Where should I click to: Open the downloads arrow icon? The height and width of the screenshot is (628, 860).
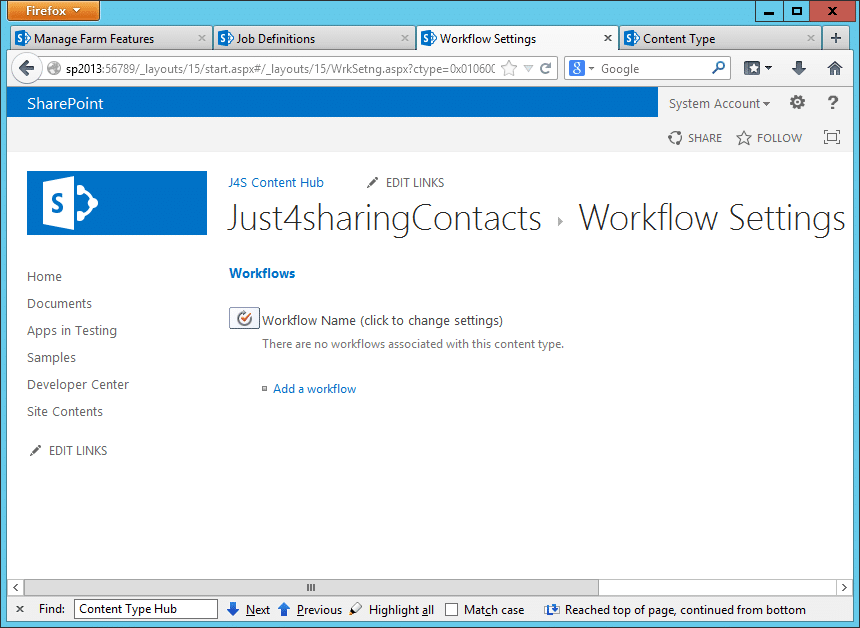click(799, 68)
